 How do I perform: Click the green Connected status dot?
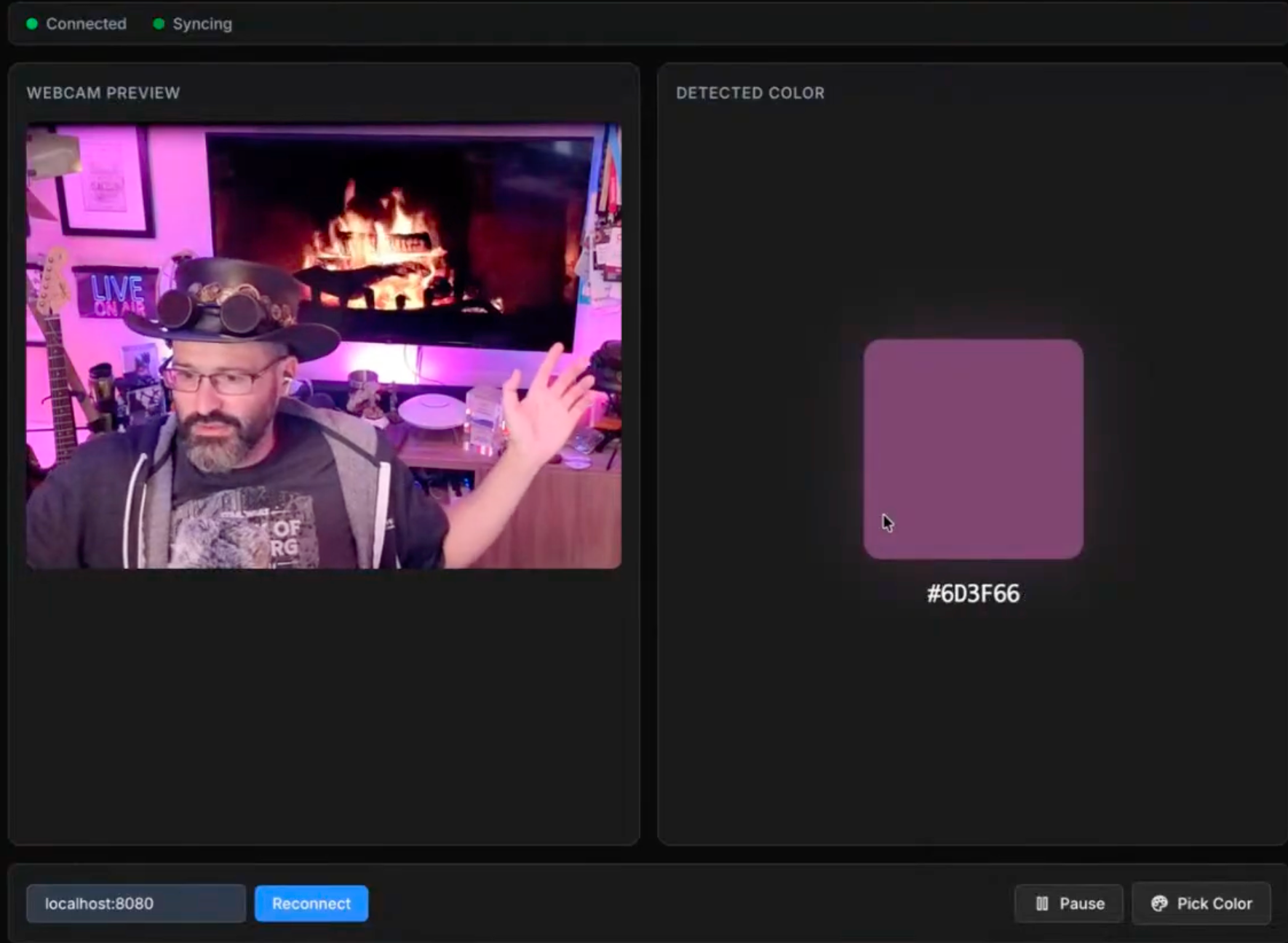(x=32, y=23)
